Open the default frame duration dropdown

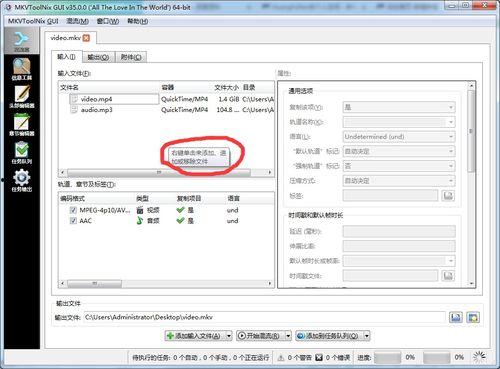[x=399, y=261]
